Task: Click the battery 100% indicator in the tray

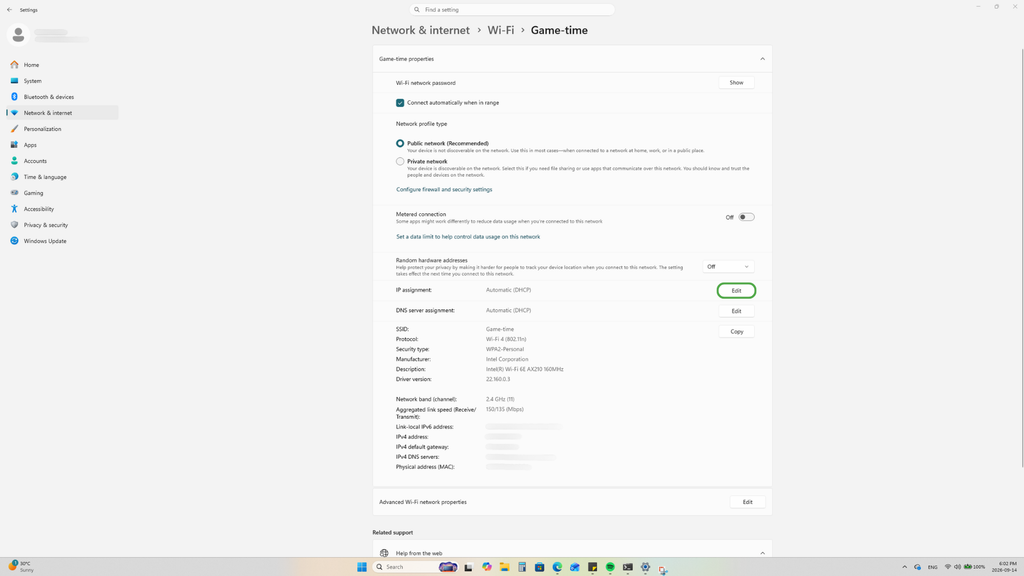Action: coord(974,567)
